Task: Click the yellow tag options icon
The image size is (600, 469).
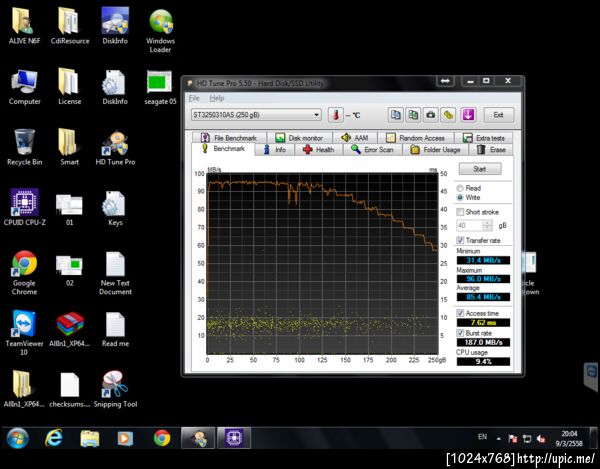Action: 448,115
